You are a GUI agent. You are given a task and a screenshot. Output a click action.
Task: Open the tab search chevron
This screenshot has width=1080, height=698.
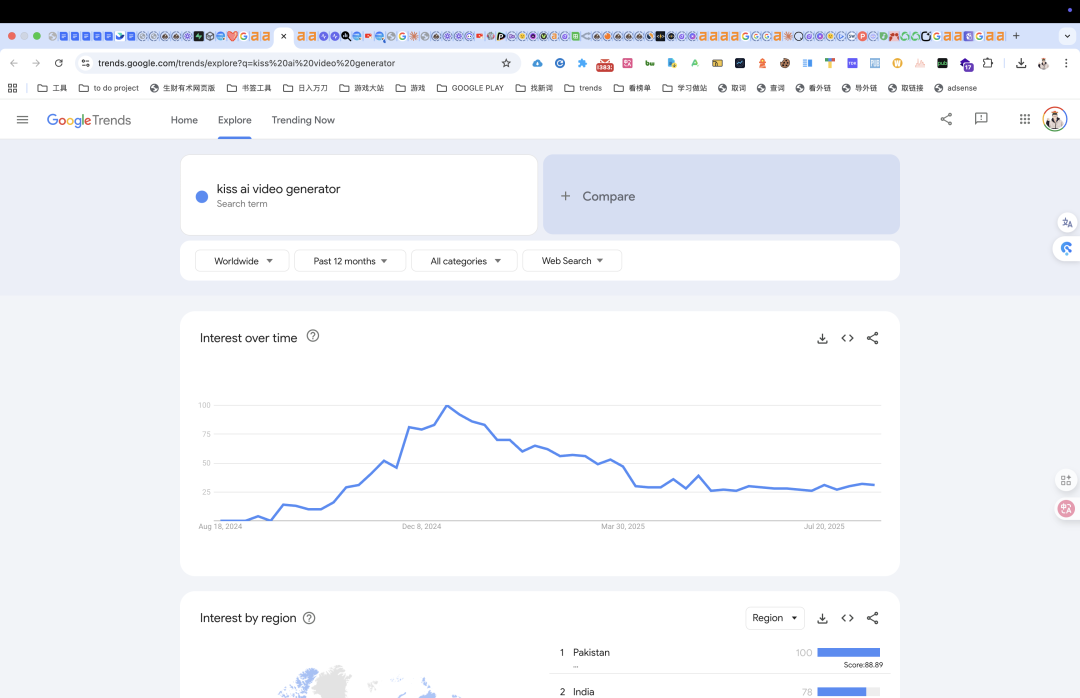(1067, 36)
